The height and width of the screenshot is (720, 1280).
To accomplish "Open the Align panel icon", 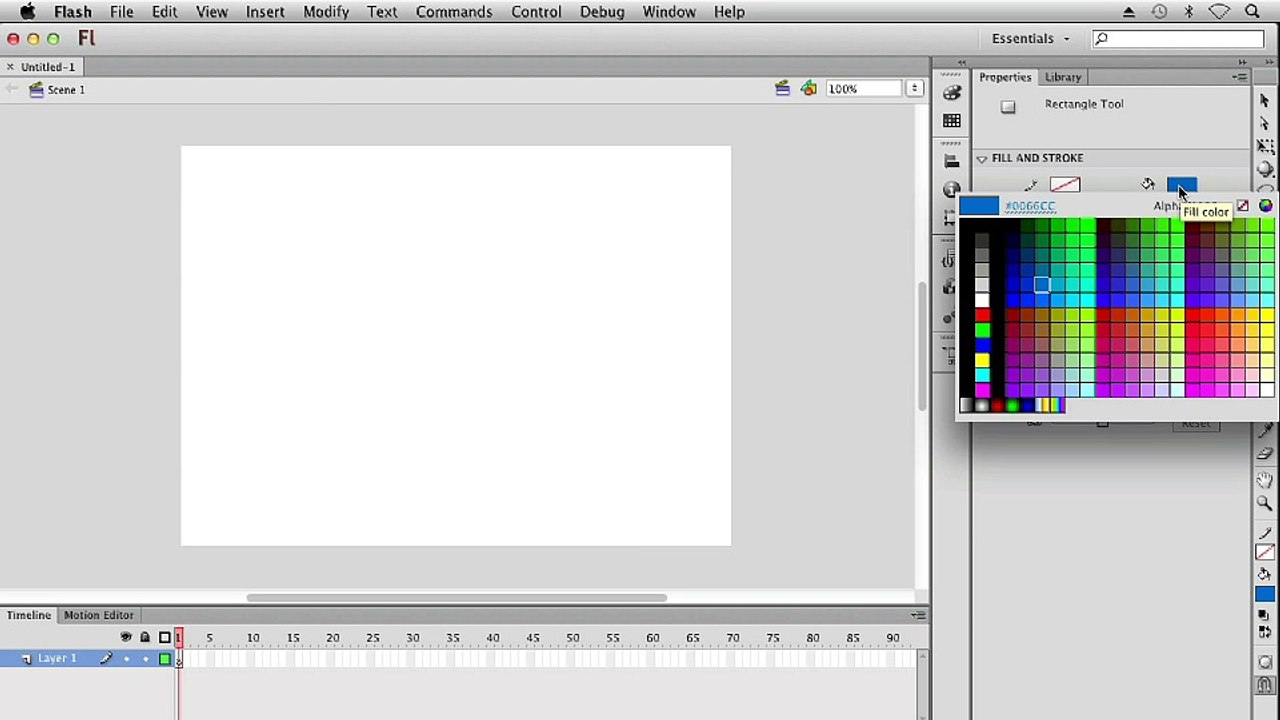I will tap(951, 160).
